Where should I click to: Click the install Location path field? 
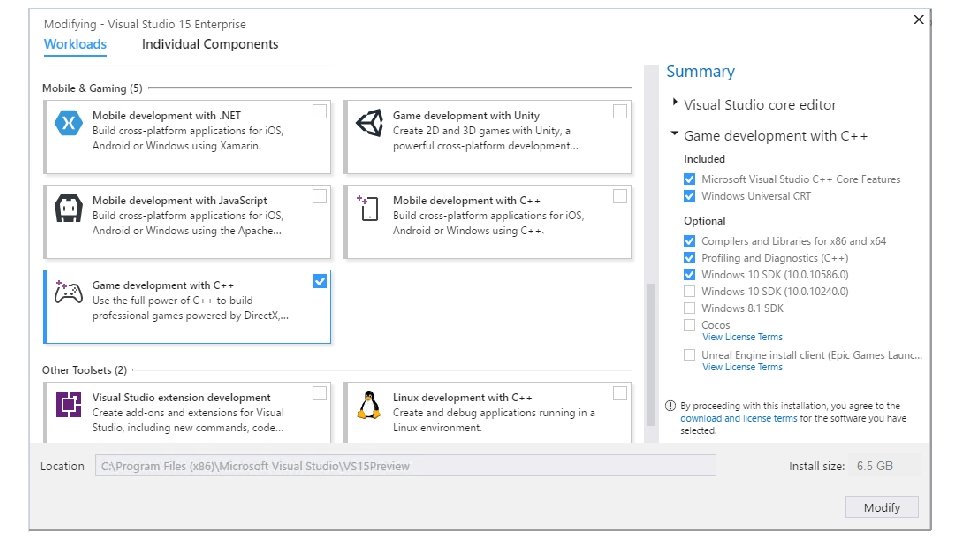[x=406, y=466]
